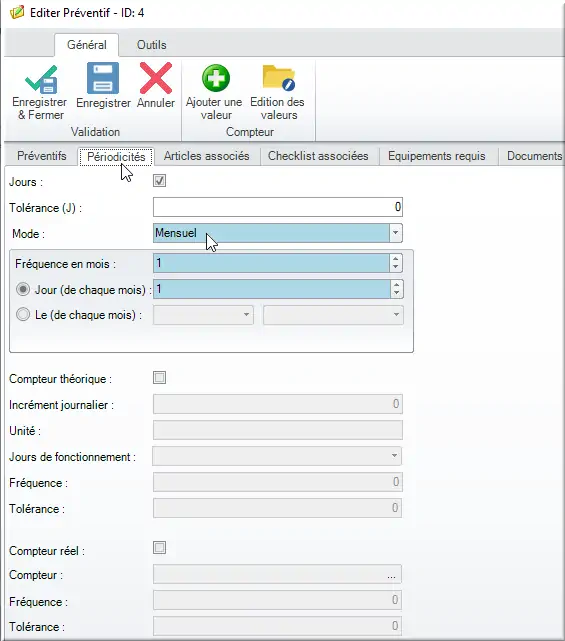Go to the Checklist associées tab
Viewport: 565px width, 641px height.
(318, 156)
